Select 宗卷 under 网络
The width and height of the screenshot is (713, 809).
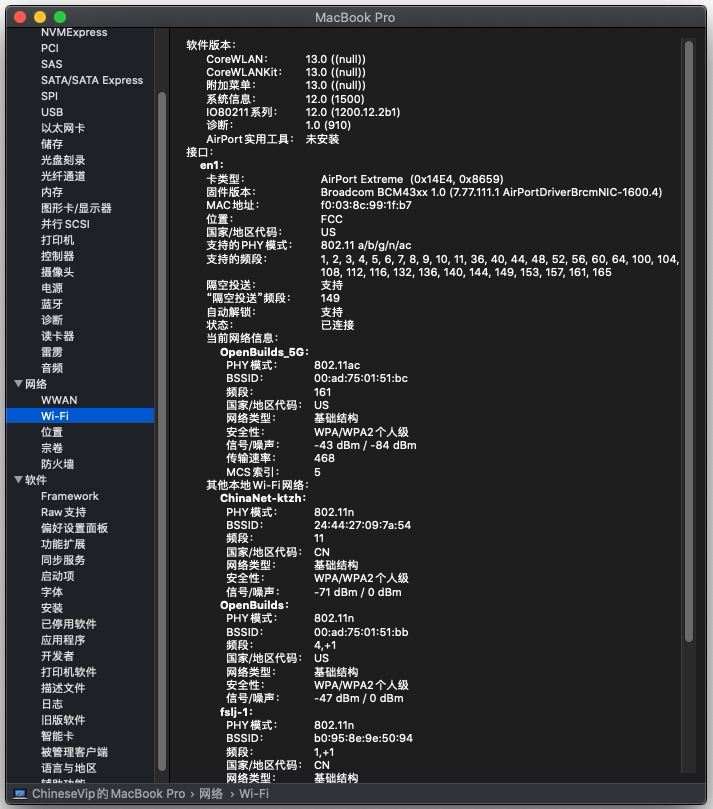click(52, 448)
